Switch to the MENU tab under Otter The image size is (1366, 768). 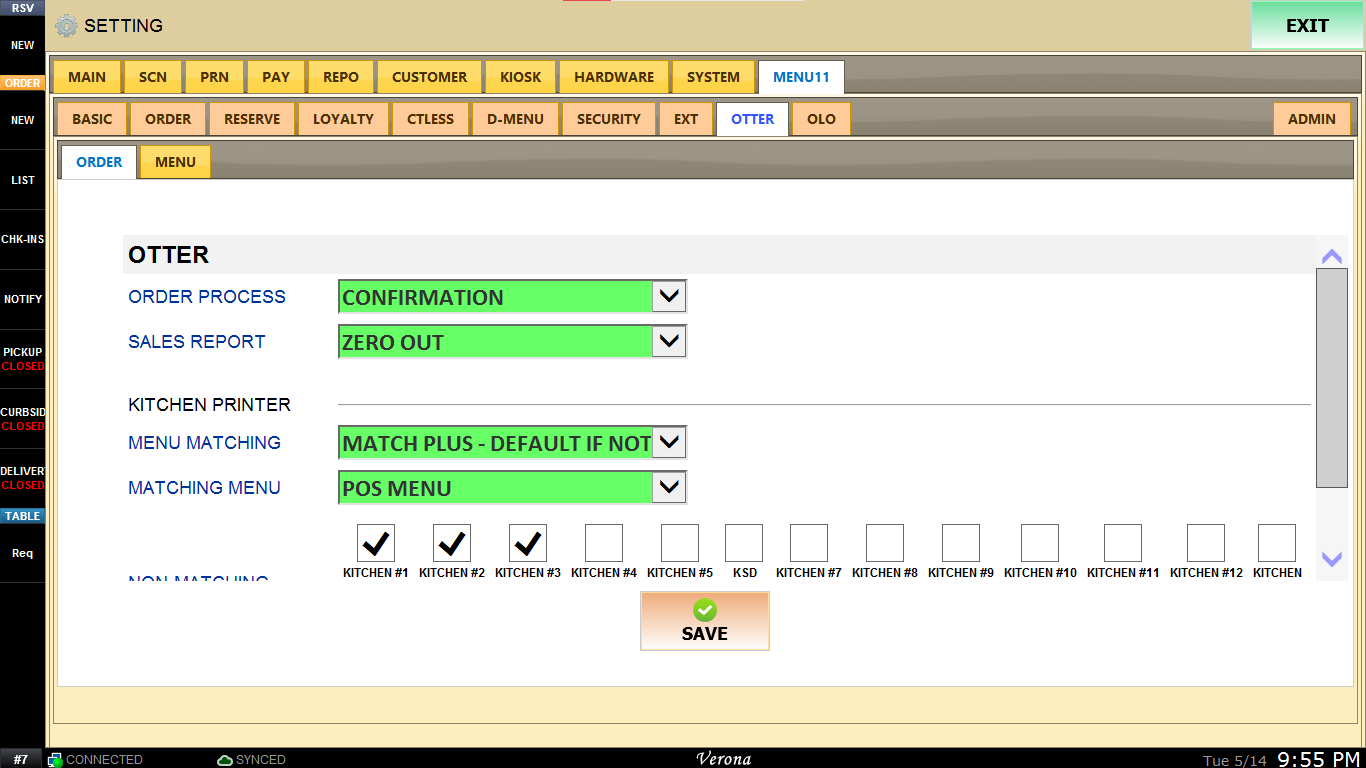175,162
